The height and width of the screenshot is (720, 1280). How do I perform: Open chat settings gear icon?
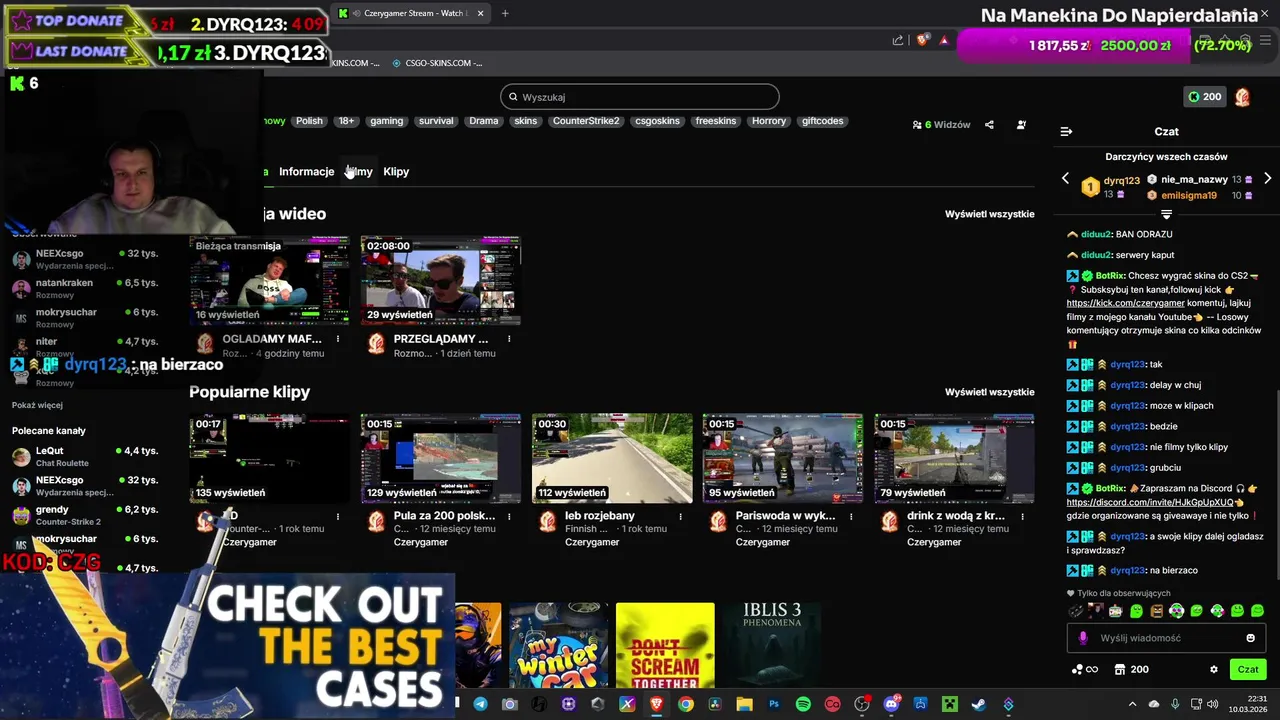point(1214,669)
